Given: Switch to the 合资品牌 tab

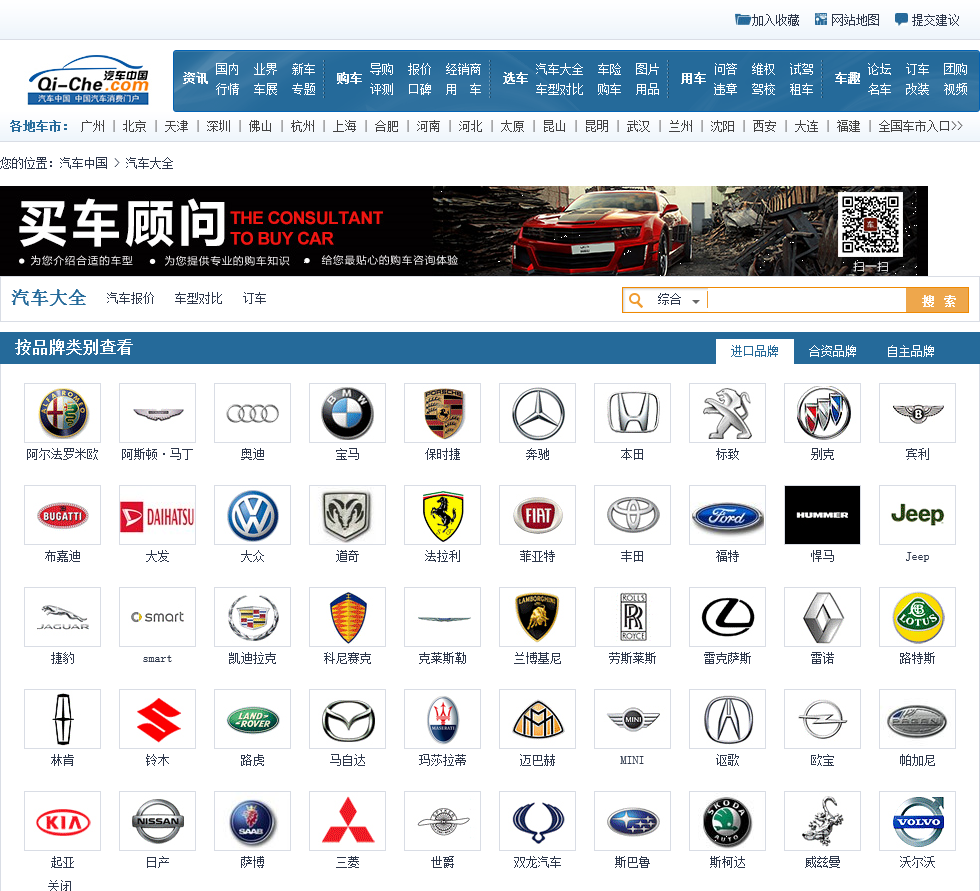Looking at the screenshot, I should [832, 351].
